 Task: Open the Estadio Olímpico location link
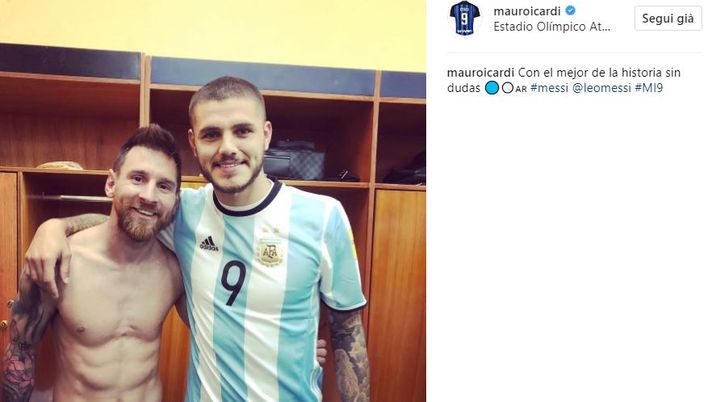[x=552, y=27]
